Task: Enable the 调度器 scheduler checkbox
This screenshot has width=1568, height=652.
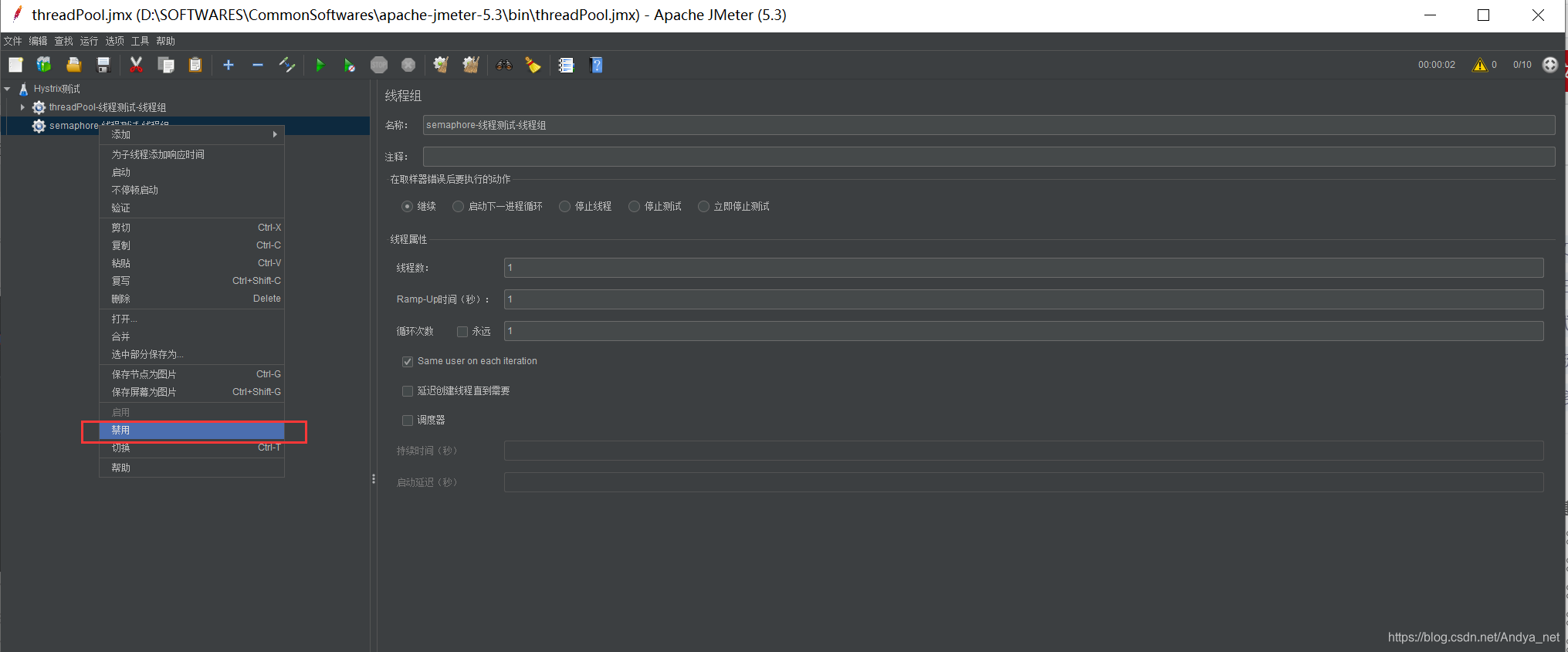Action: point(408,420)
